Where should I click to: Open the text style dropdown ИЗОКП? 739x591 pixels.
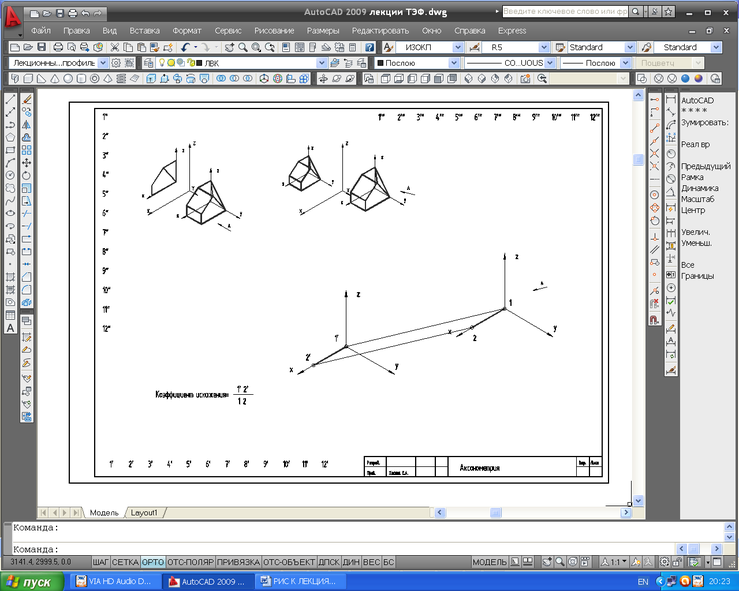[x=458, y=47]
